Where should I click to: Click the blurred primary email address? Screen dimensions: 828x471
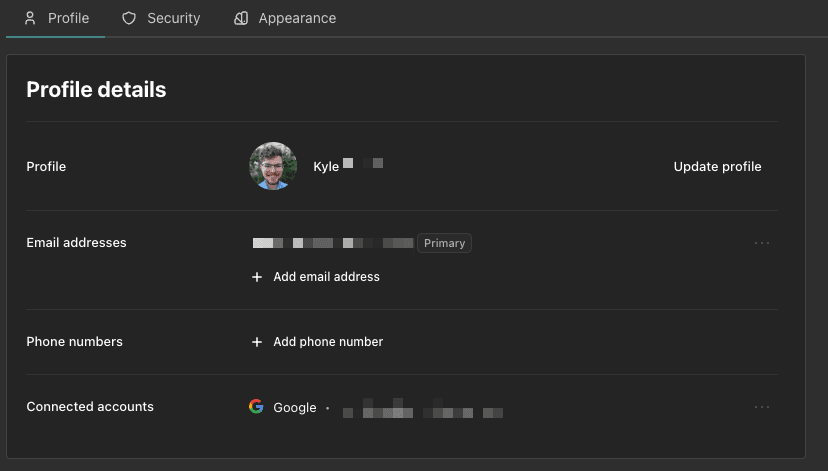tap(332, 243)
